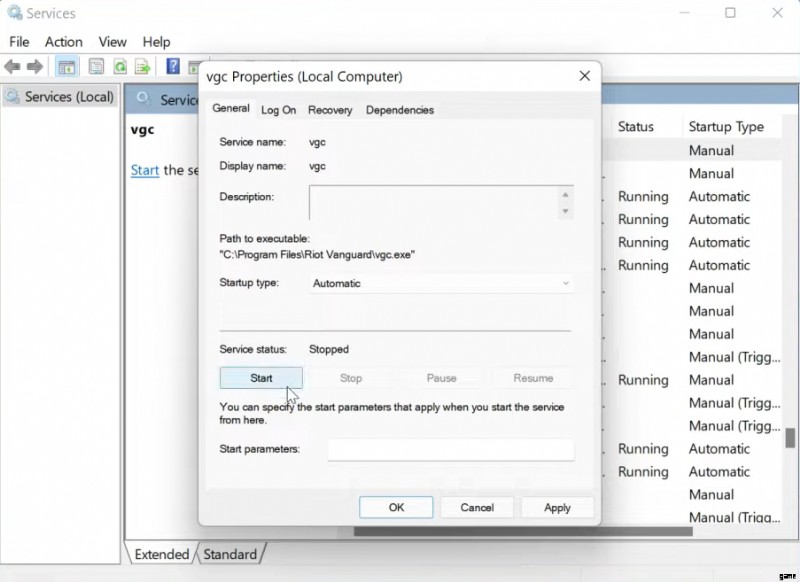Click the Cancel button in the dialog
Viewport: 800px width, 582px height.
point(477,507)
